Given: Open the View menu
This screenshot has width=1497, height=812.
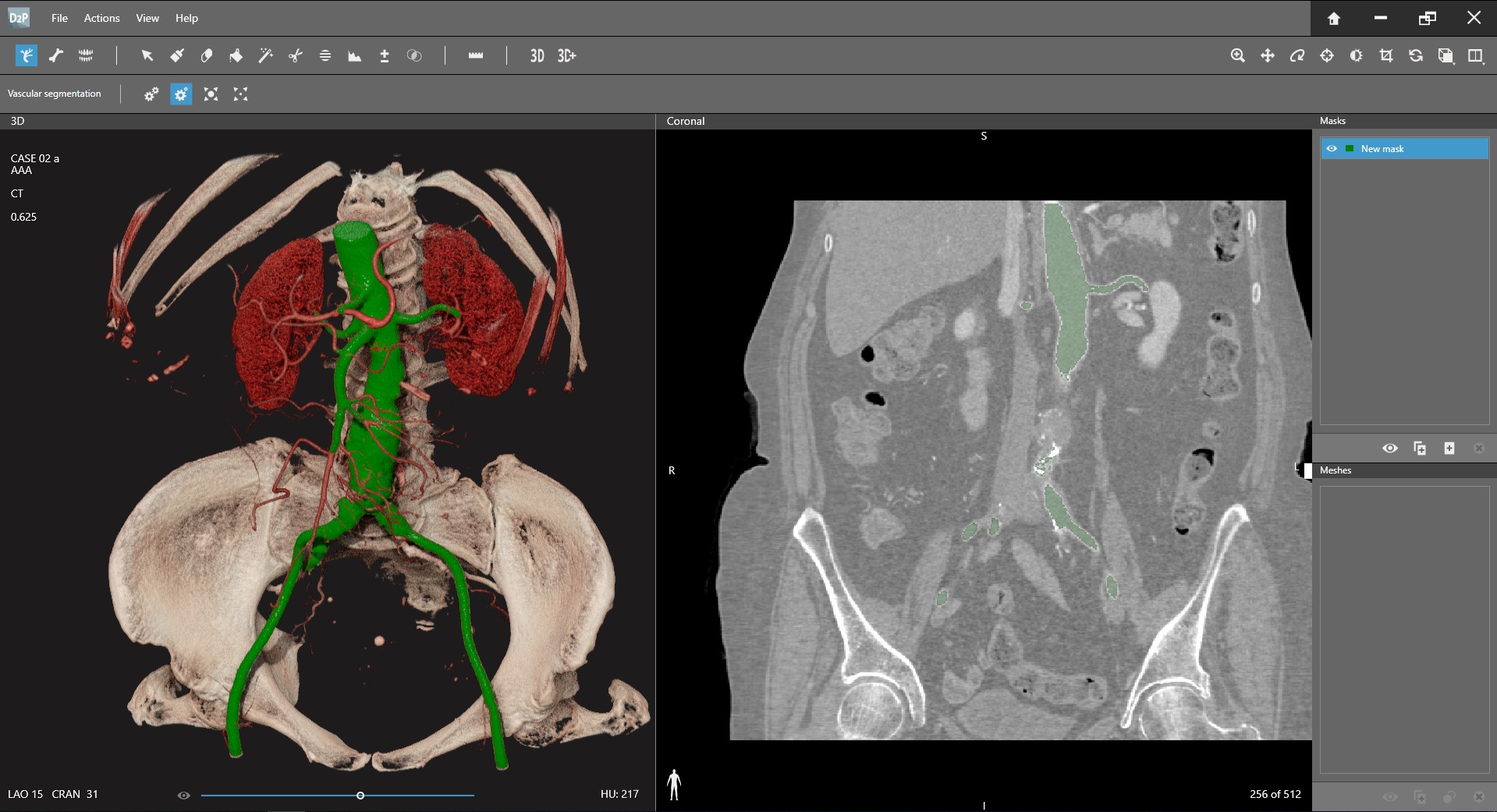Looking at the screenshot, I should pyautogui.click(x=147, y=18).
